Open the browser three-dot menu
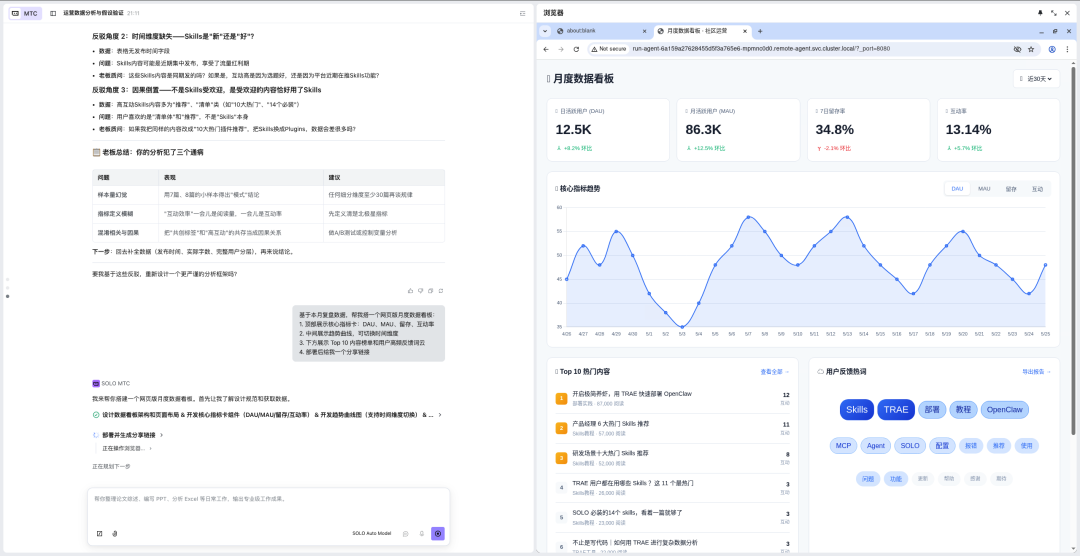 [1067, 50]
